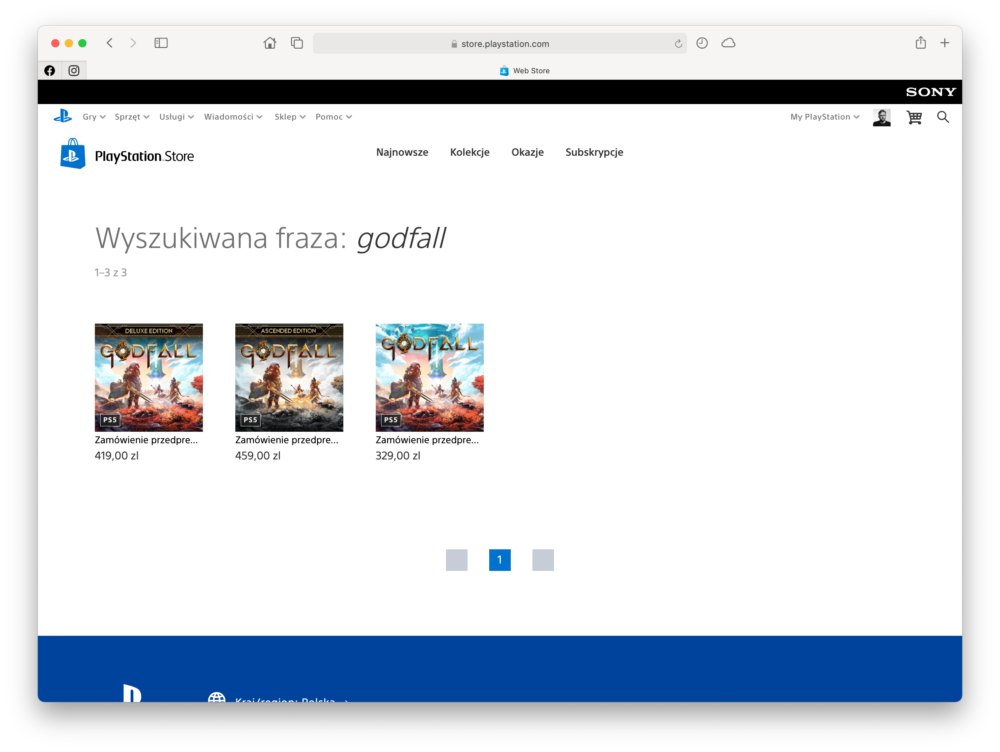Open Godfall Ascended Edition cover thumbnail
The height and width of the screenshot is (752, 1000).
[x=289, y=377]
